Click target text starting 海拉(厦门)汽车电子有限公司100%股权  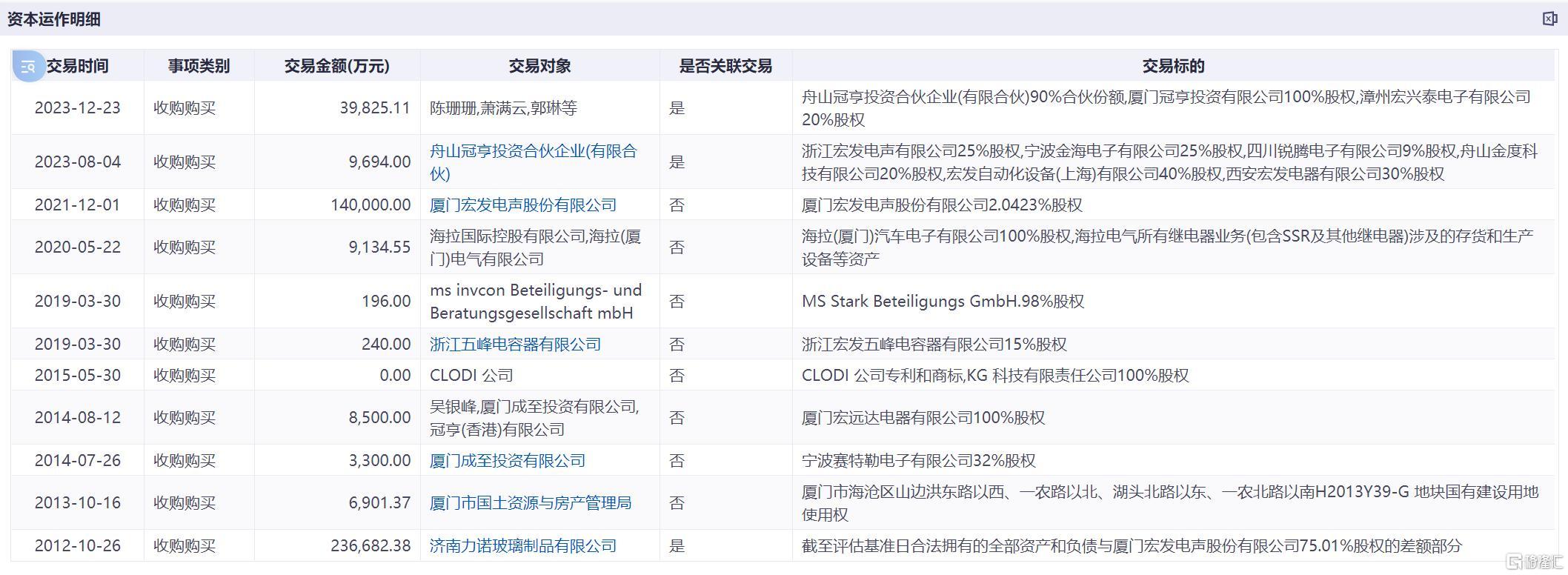[x=1168, y=247]
